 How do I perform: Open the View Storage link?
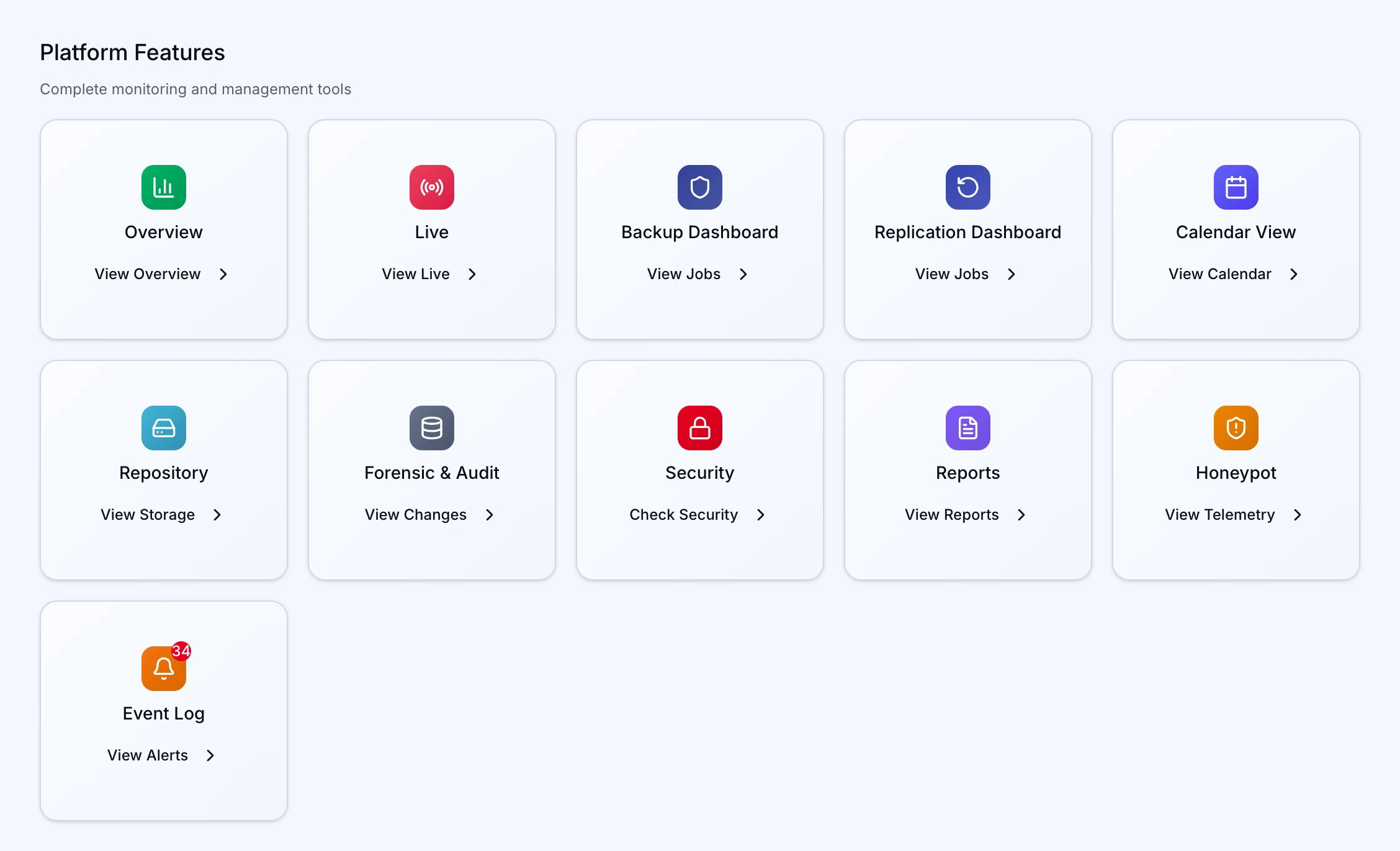pyautogui.click(x=148, y=515)
